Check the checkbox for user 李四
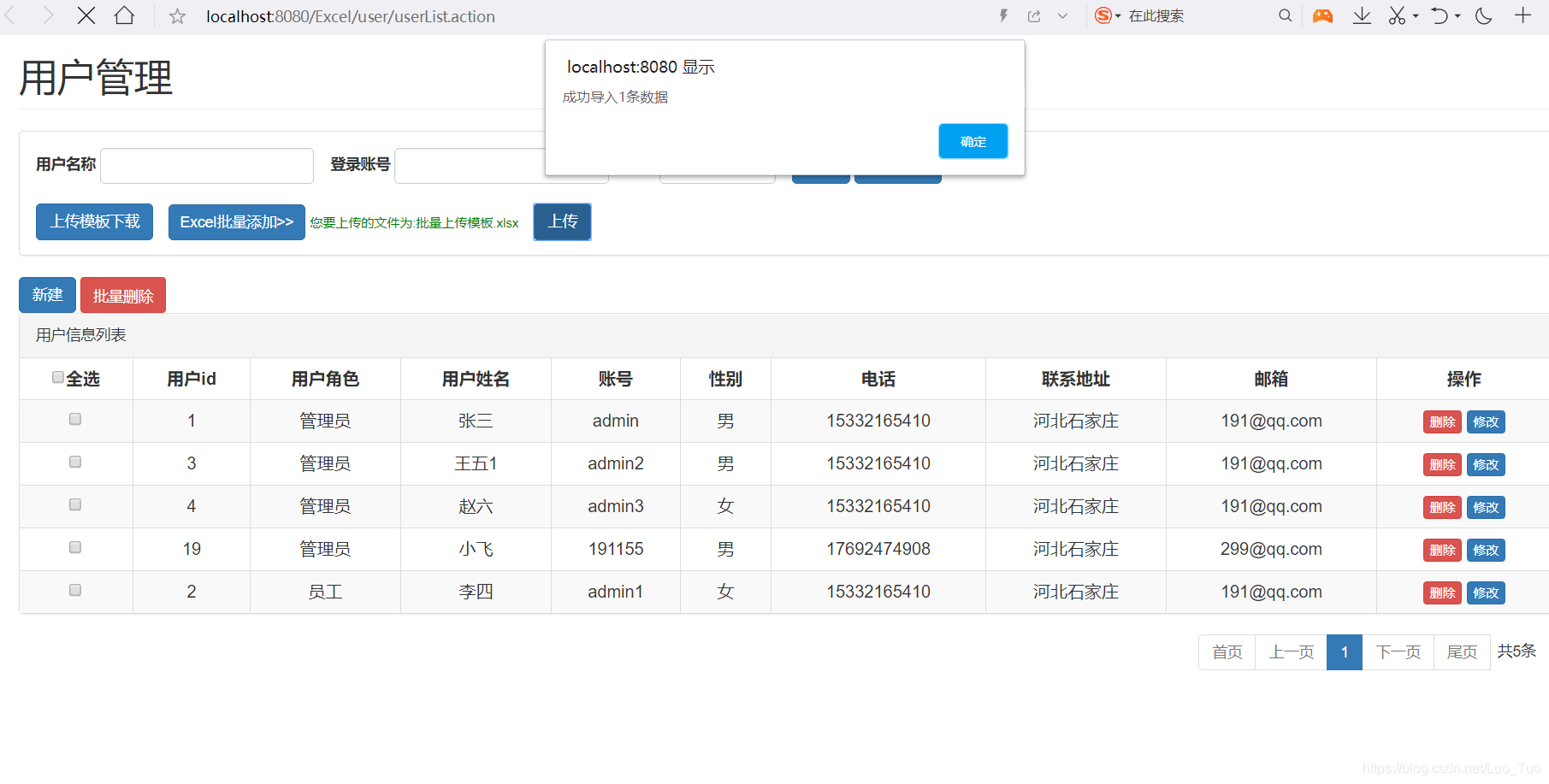The width and height of the screenshot is (1549, 784). coord(75,590)
